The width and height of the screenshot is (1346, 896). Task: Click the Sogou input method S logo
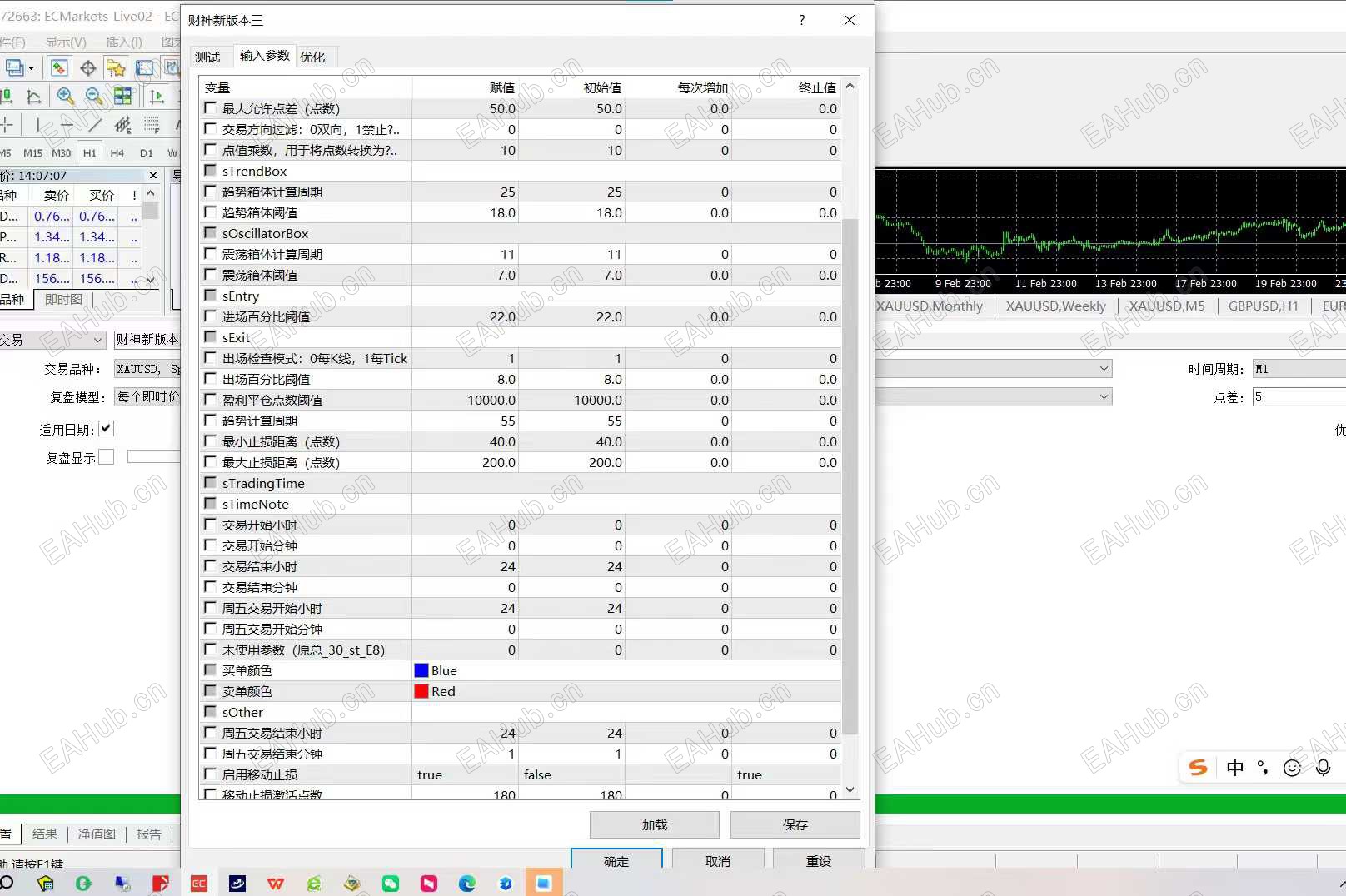tap(1198, 768)
